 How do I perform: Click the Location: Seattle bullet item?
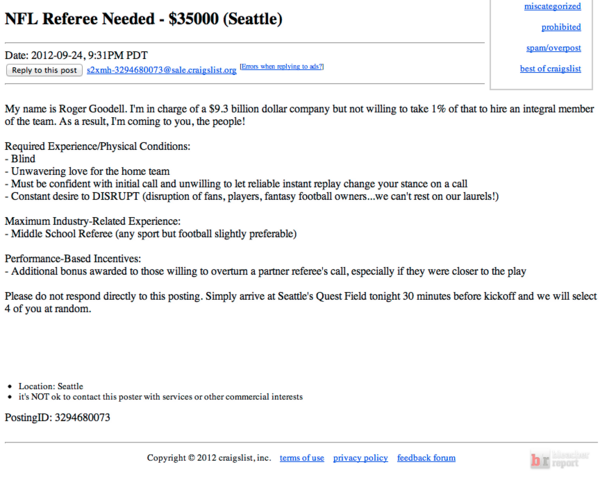click(51, 386)
